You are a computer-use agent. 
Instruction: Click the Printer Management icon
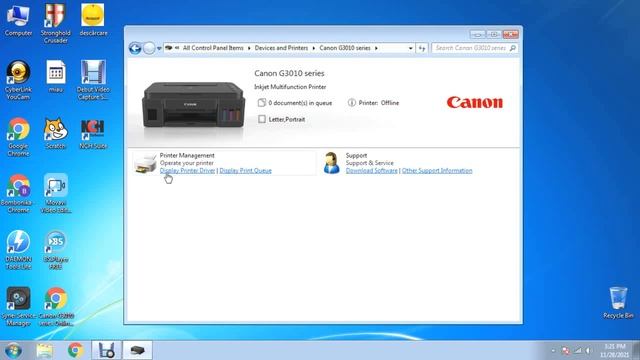pos(145,163)
